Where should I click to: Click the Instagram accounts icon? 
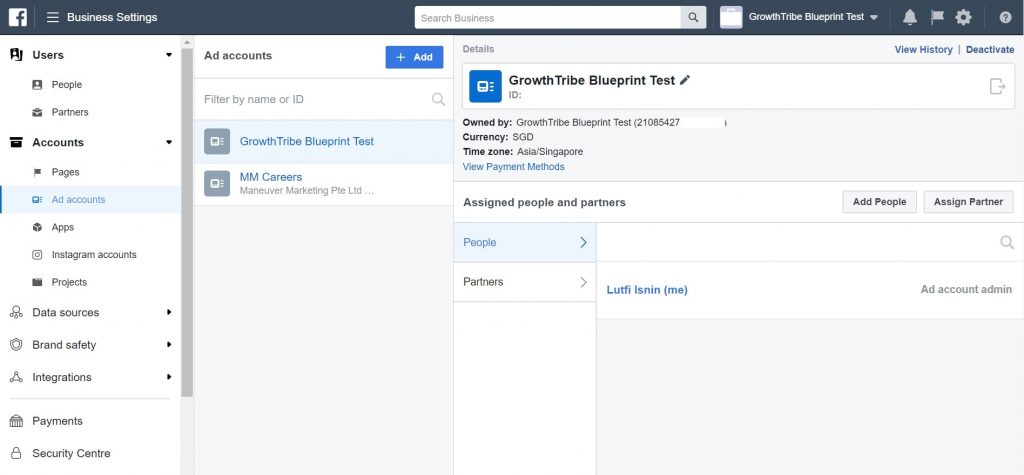pos(37,255)
